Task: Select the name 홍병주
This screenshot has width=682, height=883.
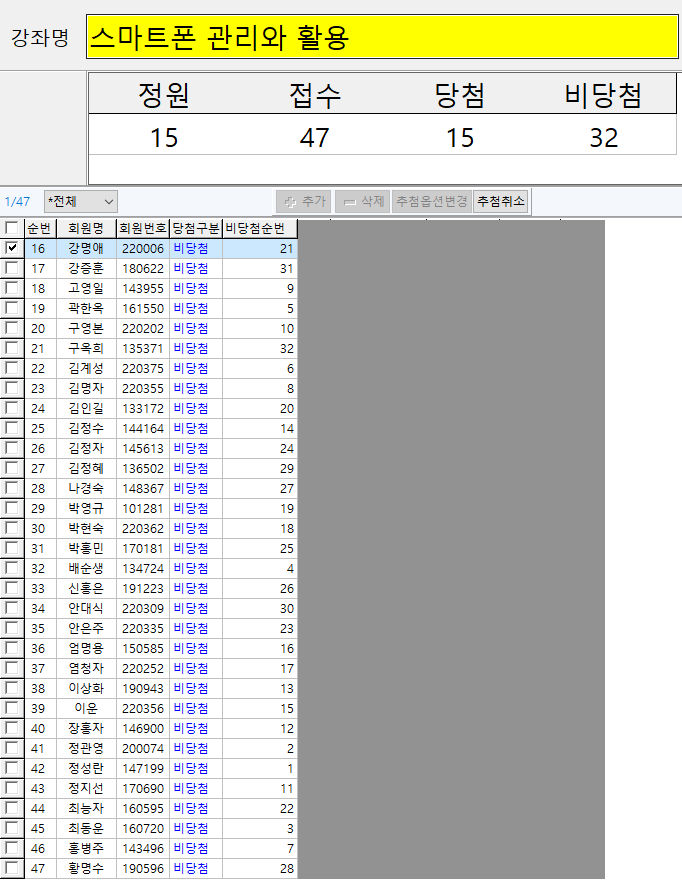Action: tap(86, 848)
